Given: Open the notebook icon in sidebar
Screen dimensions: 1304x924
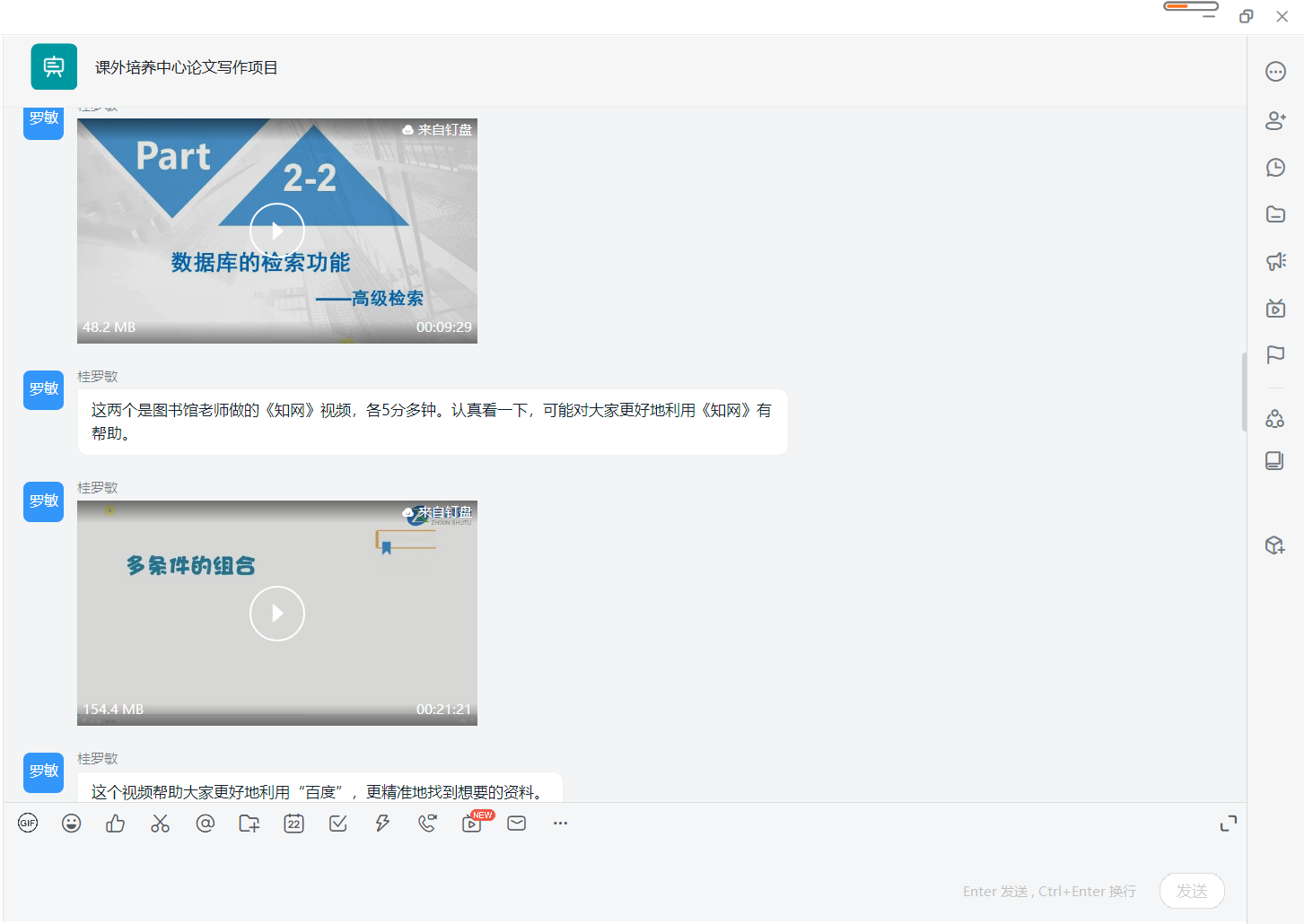Looking at the screenshot, I should pos(1275,461).
